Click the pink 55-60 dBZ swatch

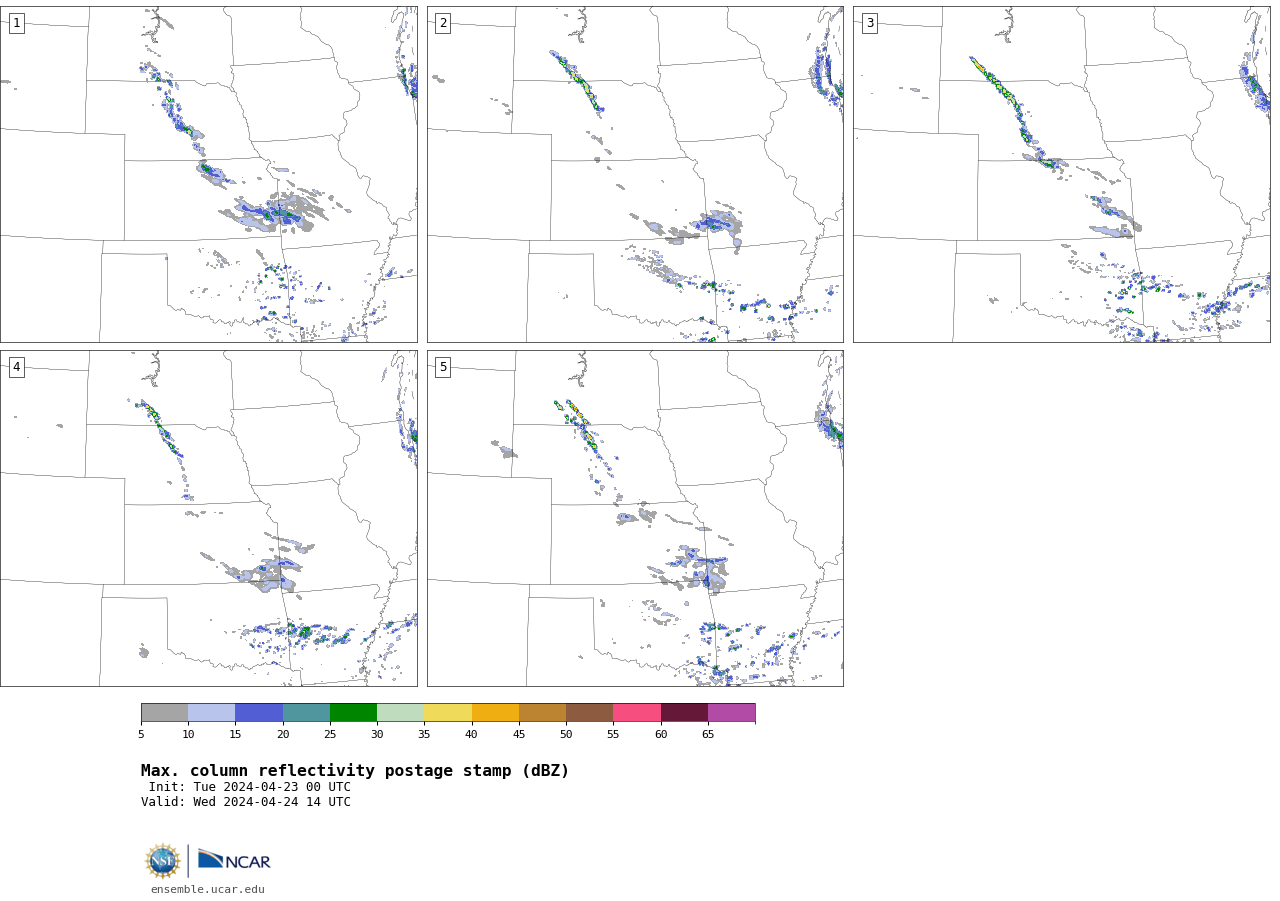(637, 712)
